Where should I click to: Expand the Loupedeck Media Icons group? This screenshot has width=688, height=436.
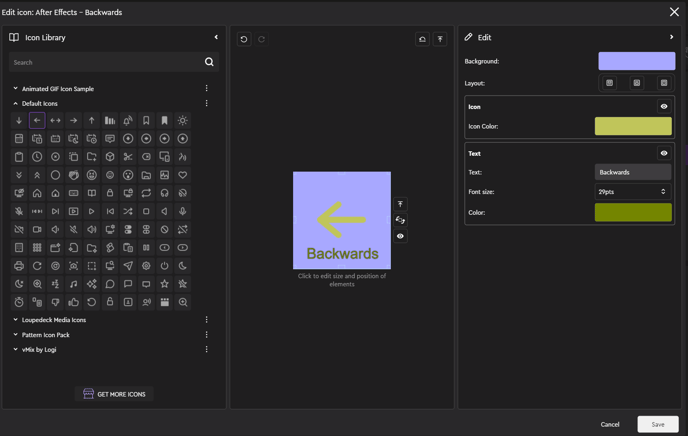coord(15,320)
